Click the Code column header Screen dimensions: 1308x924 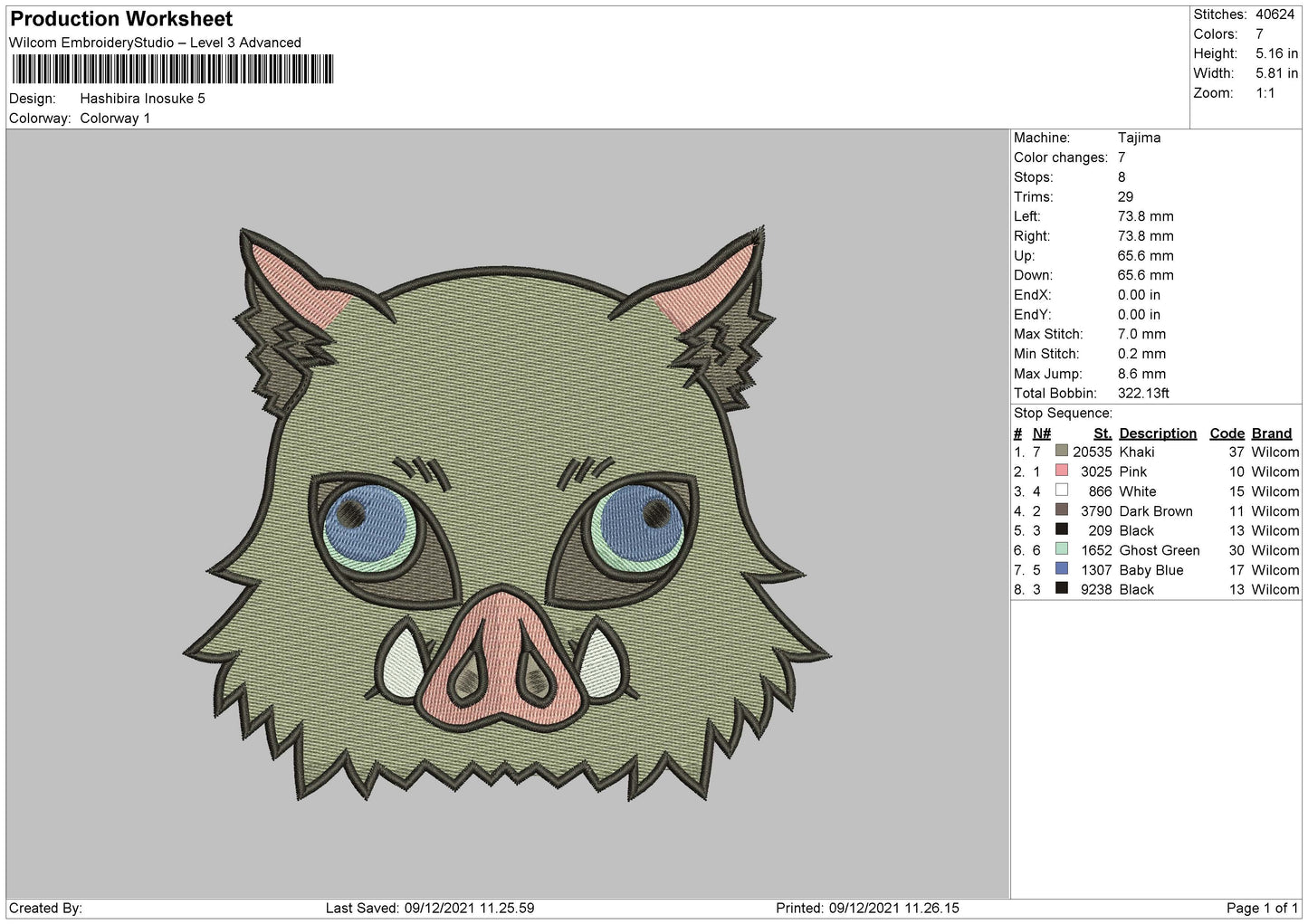point(1227,433)
